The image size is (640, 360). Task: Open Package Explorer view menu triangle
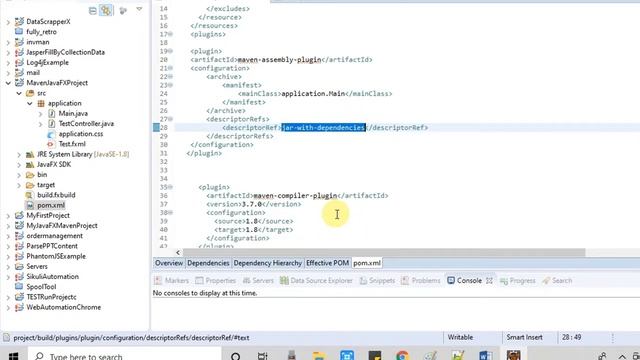139,9
